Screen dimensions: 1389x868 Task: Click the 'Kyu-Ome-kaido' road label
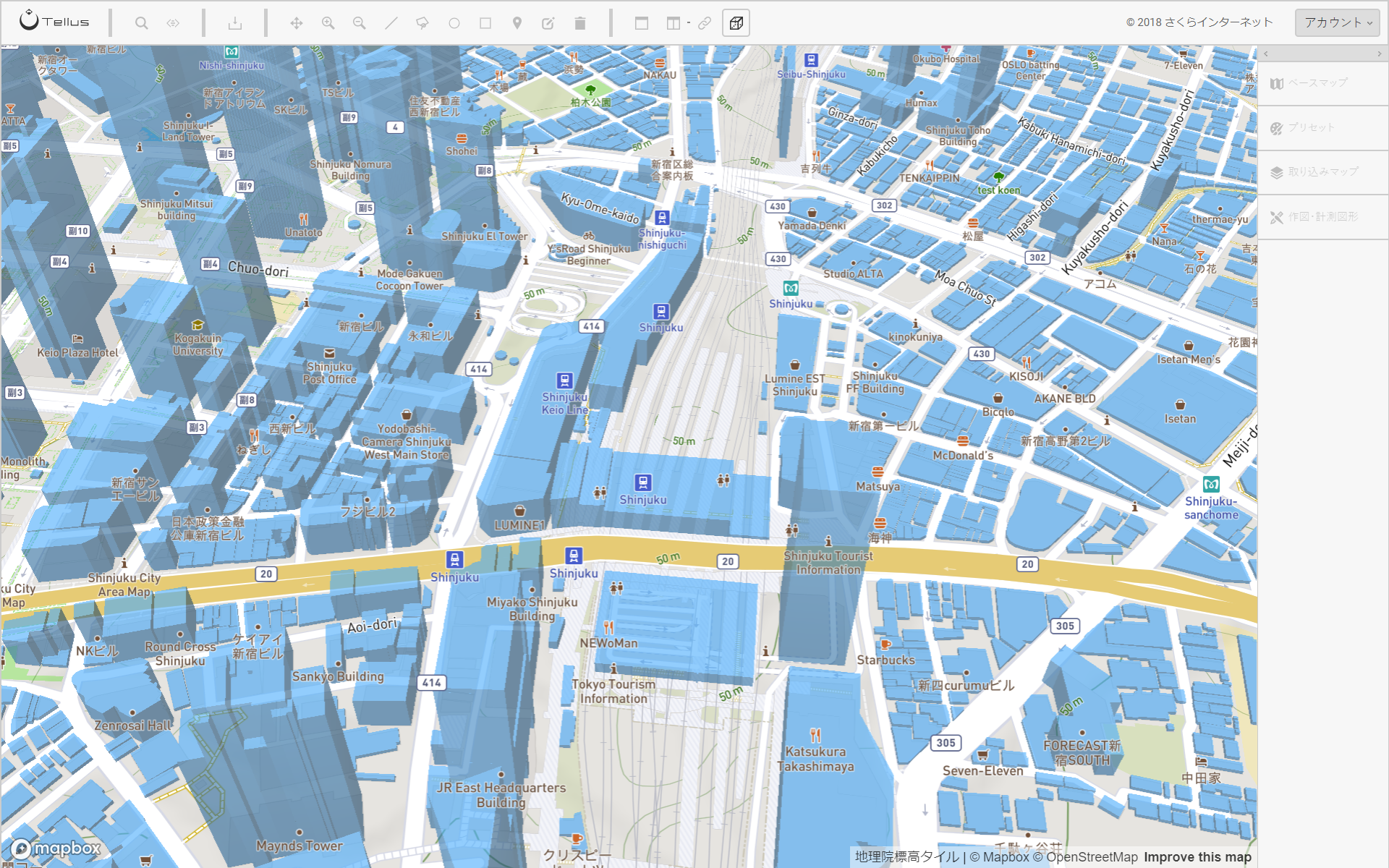click(x=600, y=208)
